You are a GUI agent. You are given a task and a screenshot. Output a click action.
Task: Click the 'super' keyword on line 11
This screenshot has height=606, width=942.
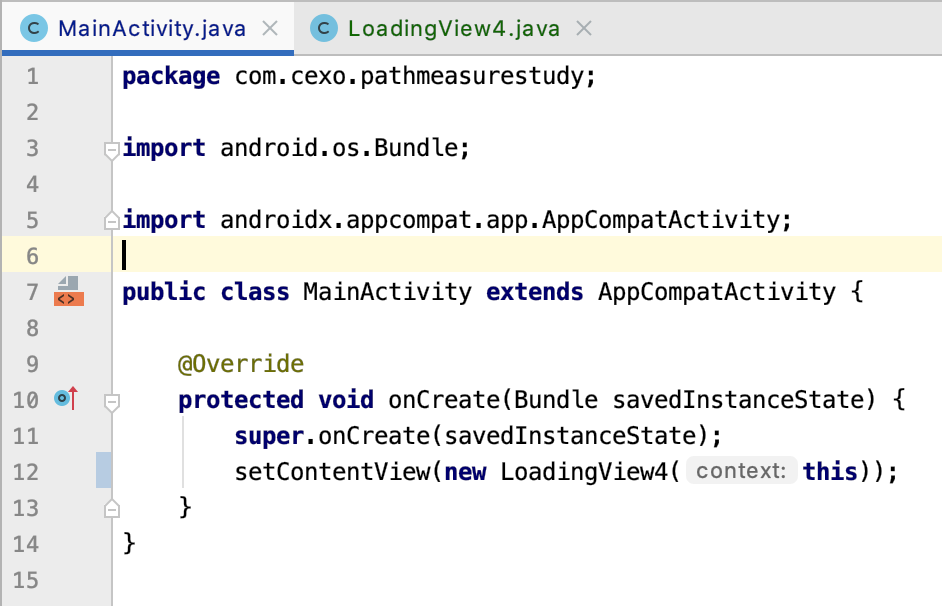coord(269,437)
